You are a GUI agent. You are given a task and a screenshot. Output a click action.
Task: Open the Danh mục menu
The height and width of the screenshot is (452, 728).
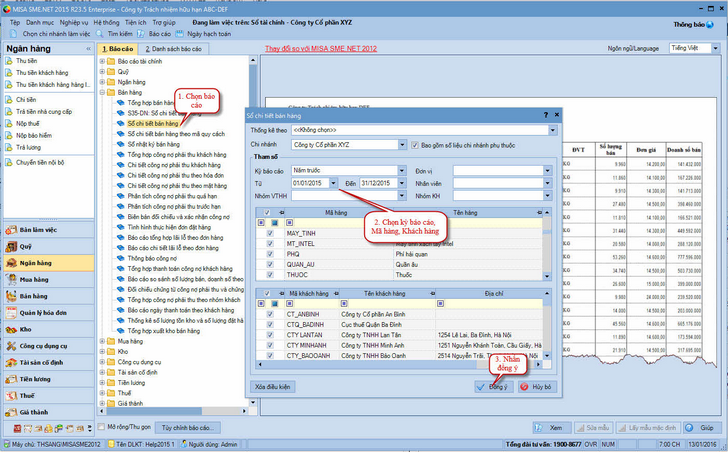(x=40, y=22)
